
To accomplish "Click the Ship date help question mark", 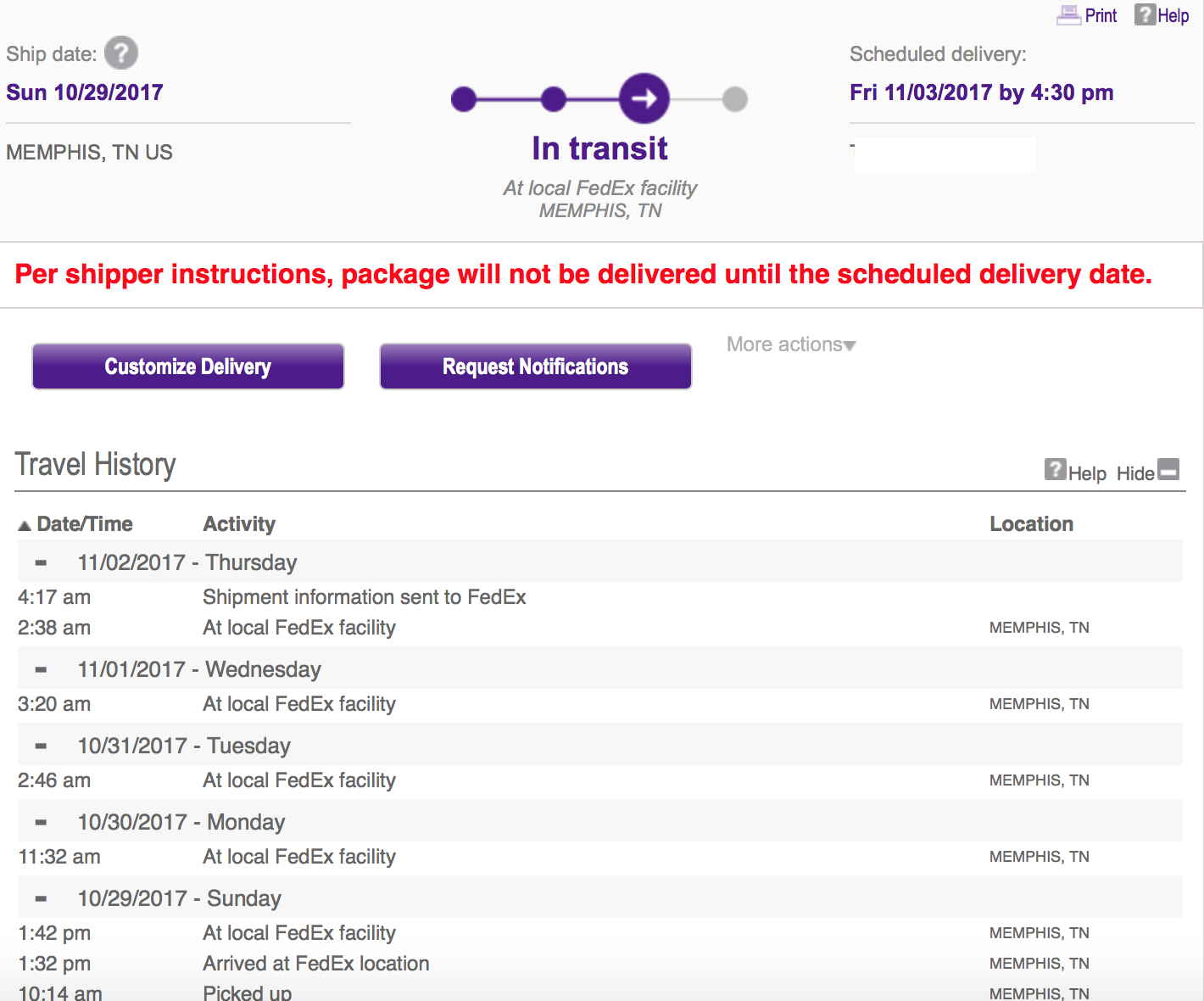I will pyautogui.click(x=121, y=53).
